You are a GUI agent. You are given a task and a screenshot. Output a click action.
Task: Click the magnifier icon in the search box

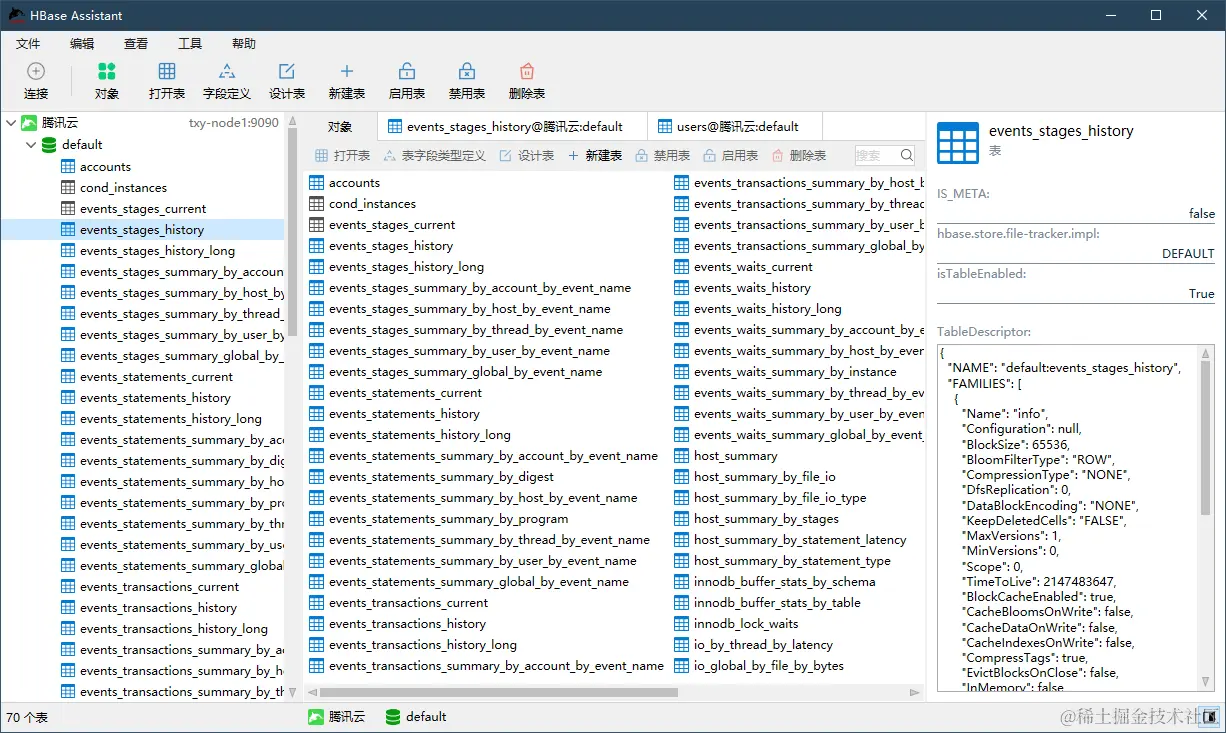point(906,156)
